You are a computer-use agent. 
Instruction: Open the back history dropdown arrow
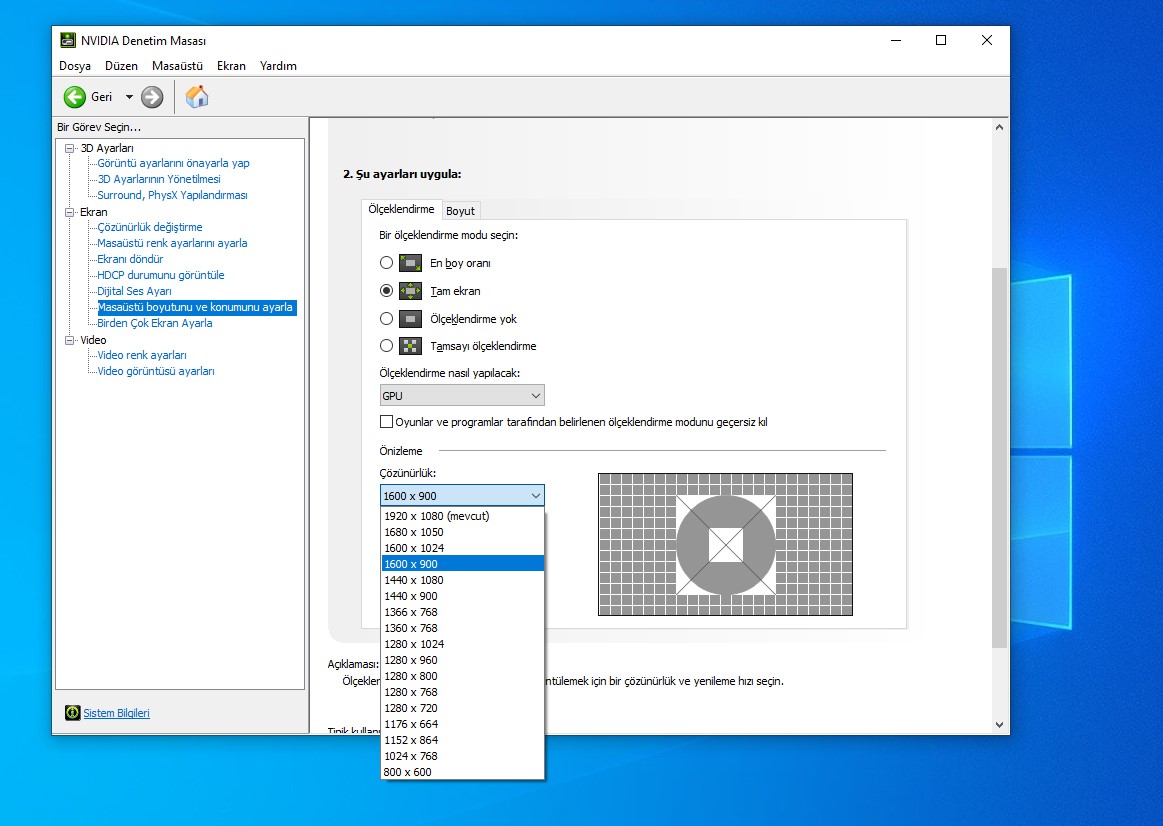129,97
